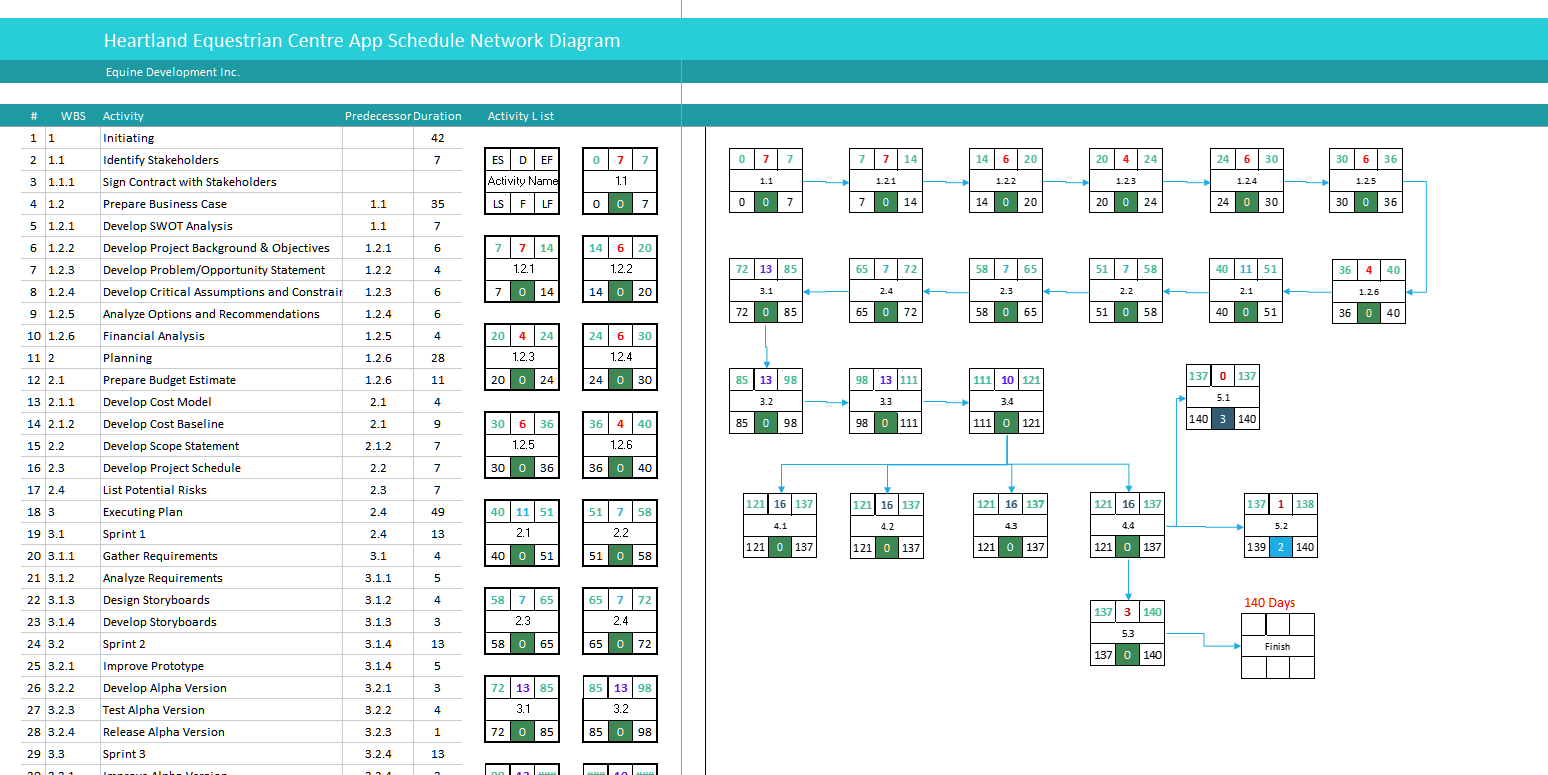Screen dimensions: 1548x775
Task: Click duration value 49 for Executing Plan
Action: click(x=437, y=512)
